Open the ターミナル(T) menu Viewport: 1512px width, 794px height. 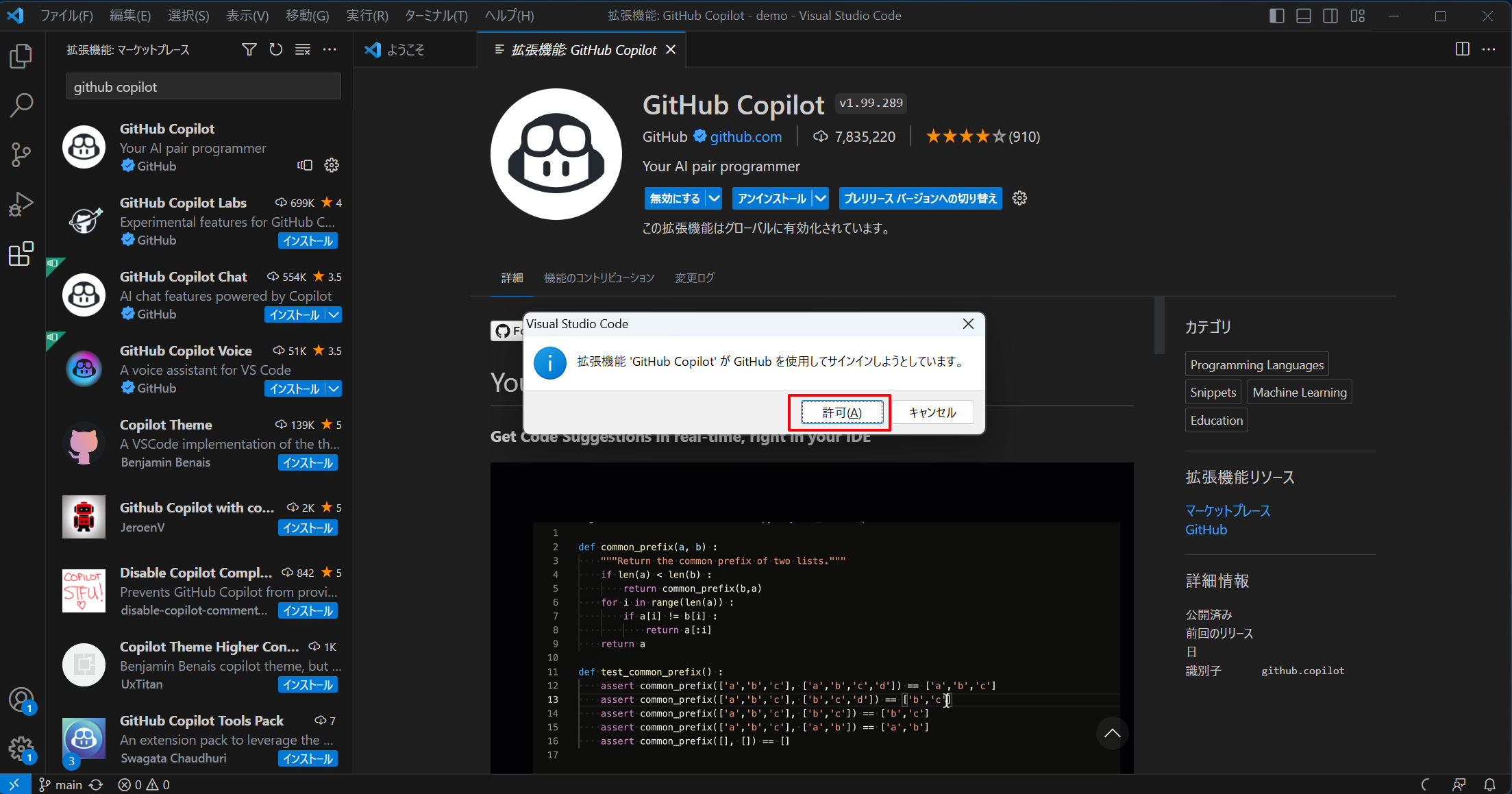click(x=436, y=16)
